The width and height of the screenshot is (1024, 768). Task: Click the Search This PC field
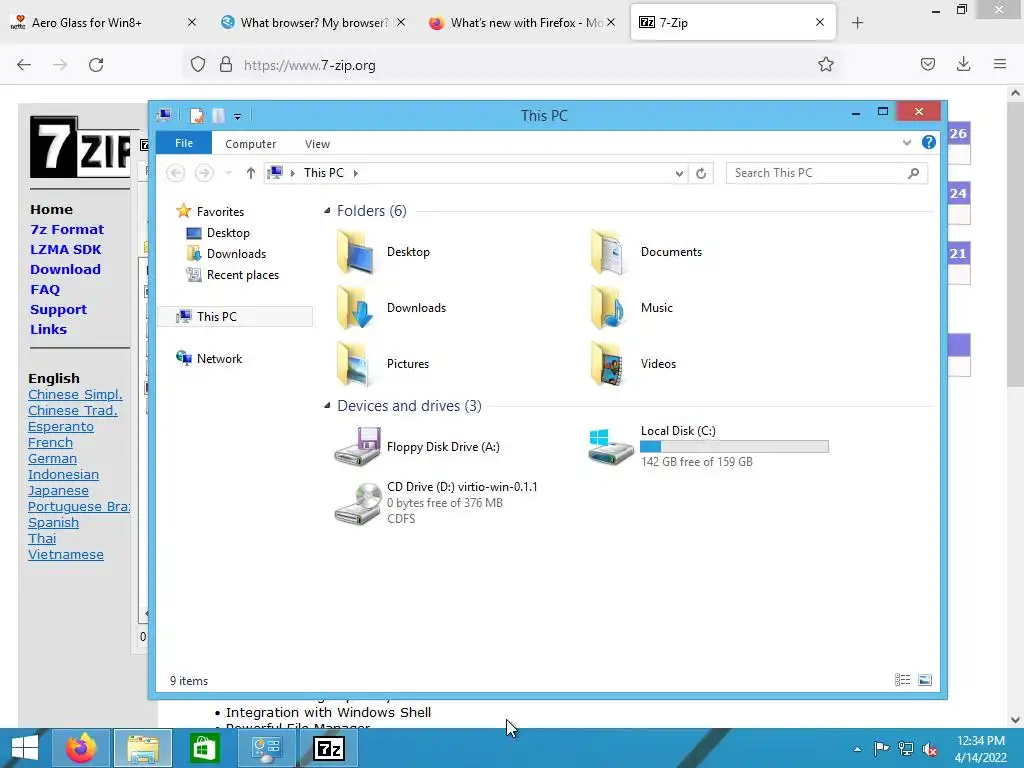[x=826, y=173]
